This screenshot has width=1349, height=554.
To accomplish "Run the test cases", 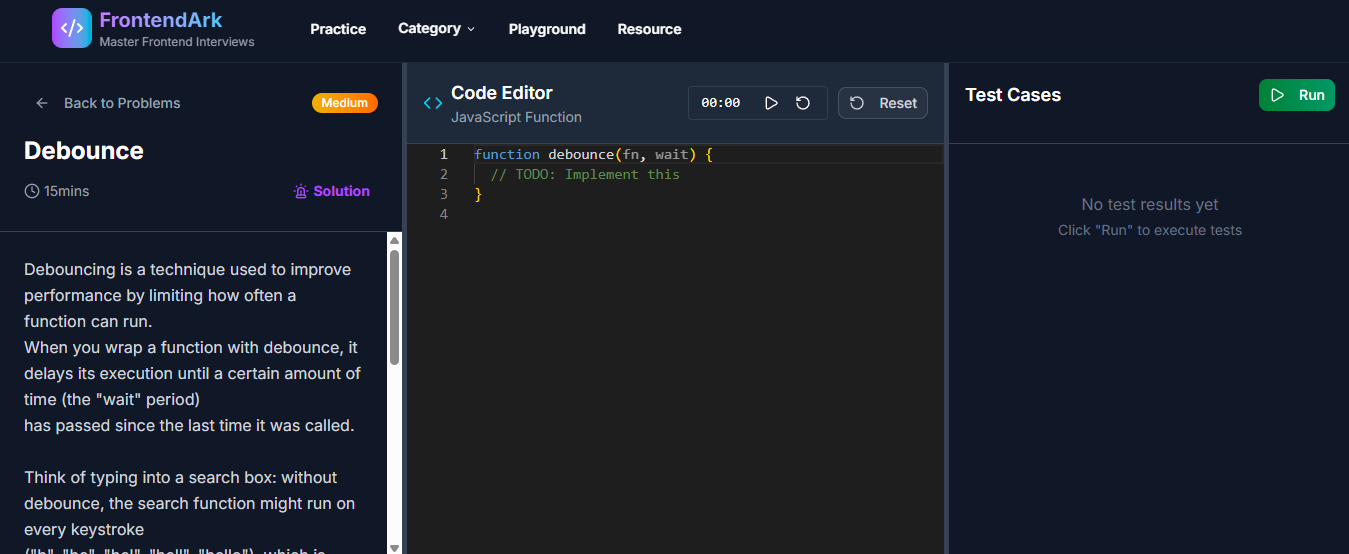I will (x=1297, y=95).
